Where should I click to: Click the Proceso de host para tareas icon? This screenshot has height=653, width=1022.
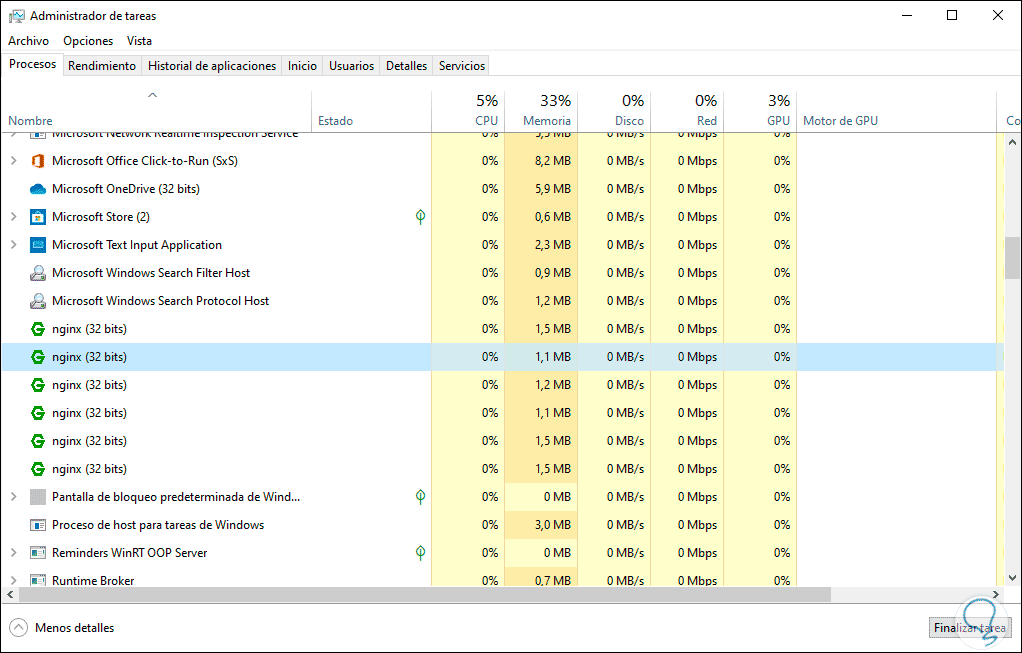pos(38,525)
